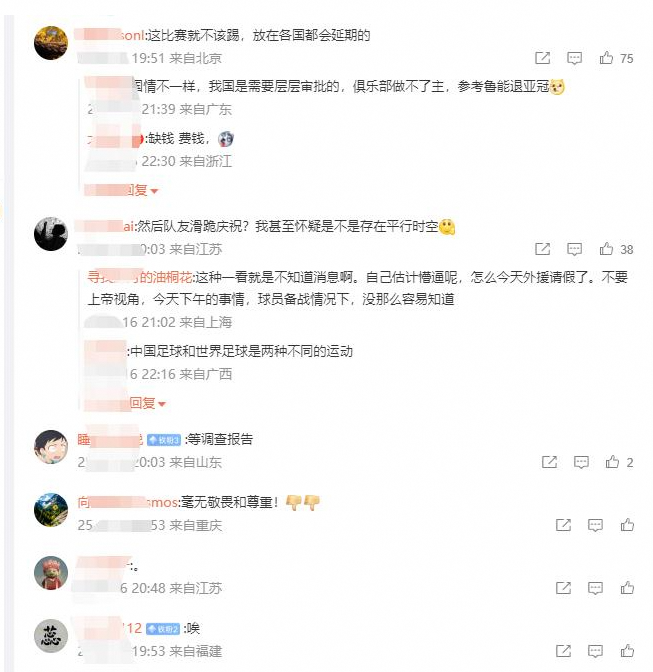The width and height of the screenshot is (653, 672).
Task: Open username ending in mos profile
Action: pyautogui.click(x=128, y=502)
